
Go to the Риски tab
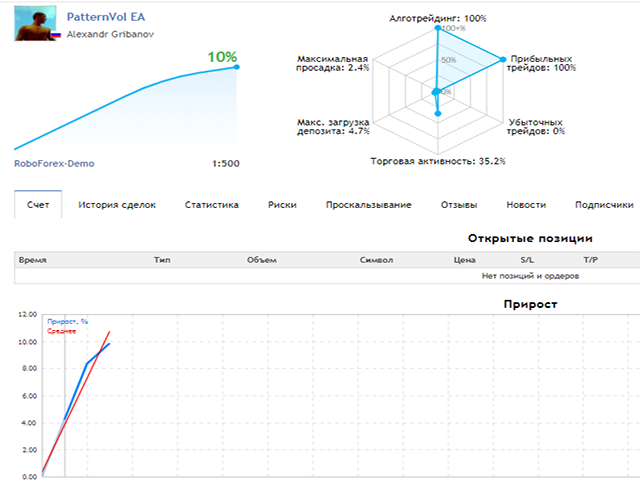point(282,205)
